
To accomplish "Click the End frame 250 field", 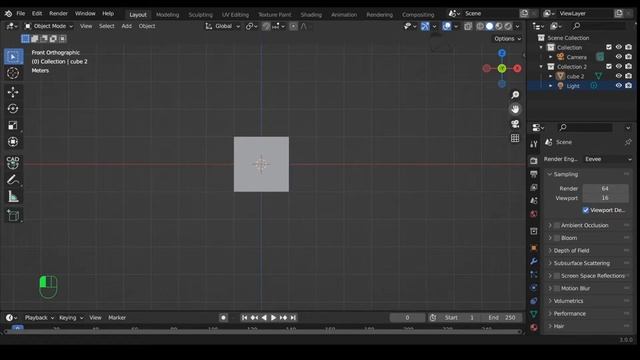I will coord(502,318).
